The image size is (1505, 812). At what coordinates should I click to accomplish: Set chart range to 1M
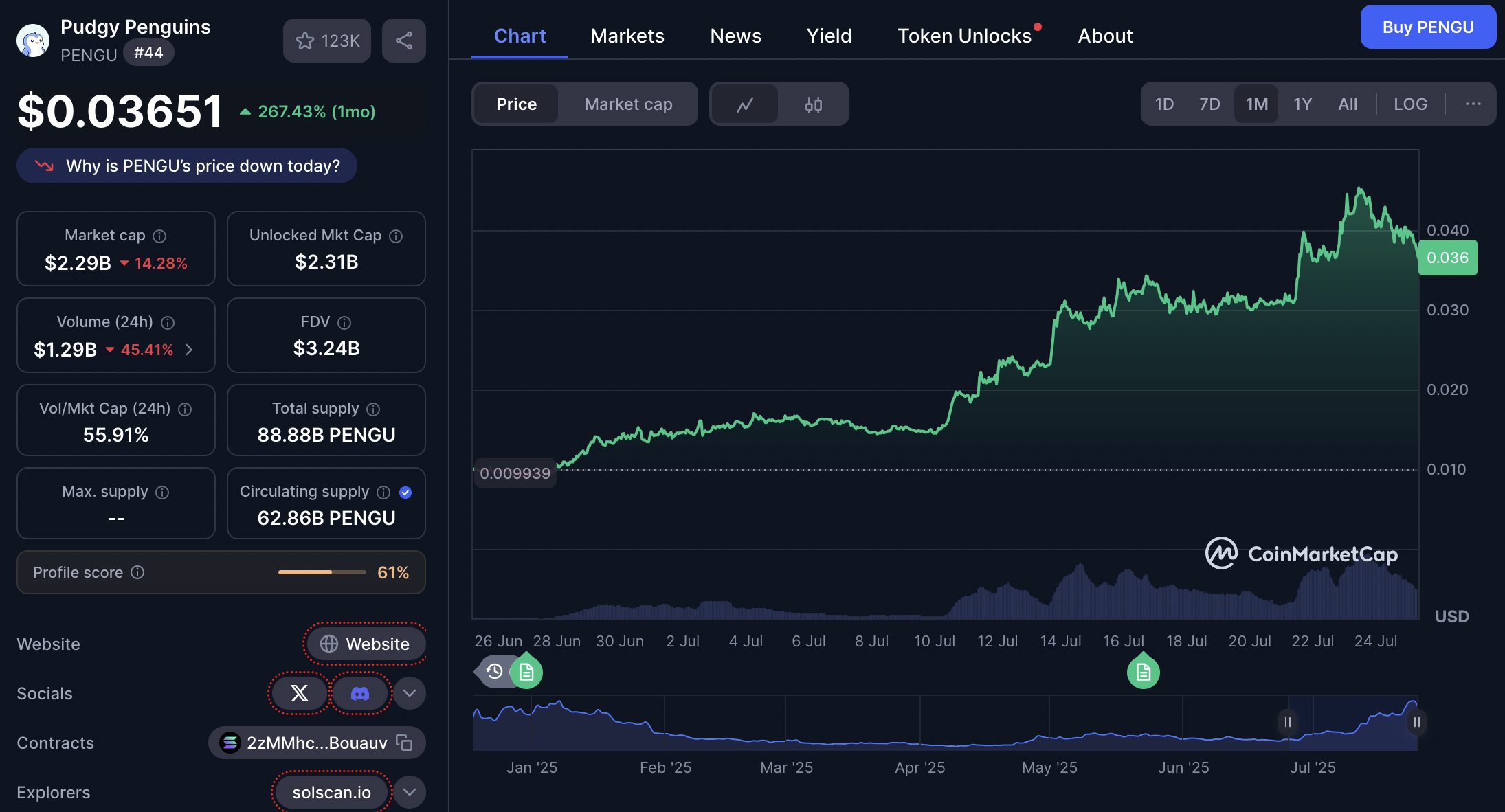(1256, 104)
